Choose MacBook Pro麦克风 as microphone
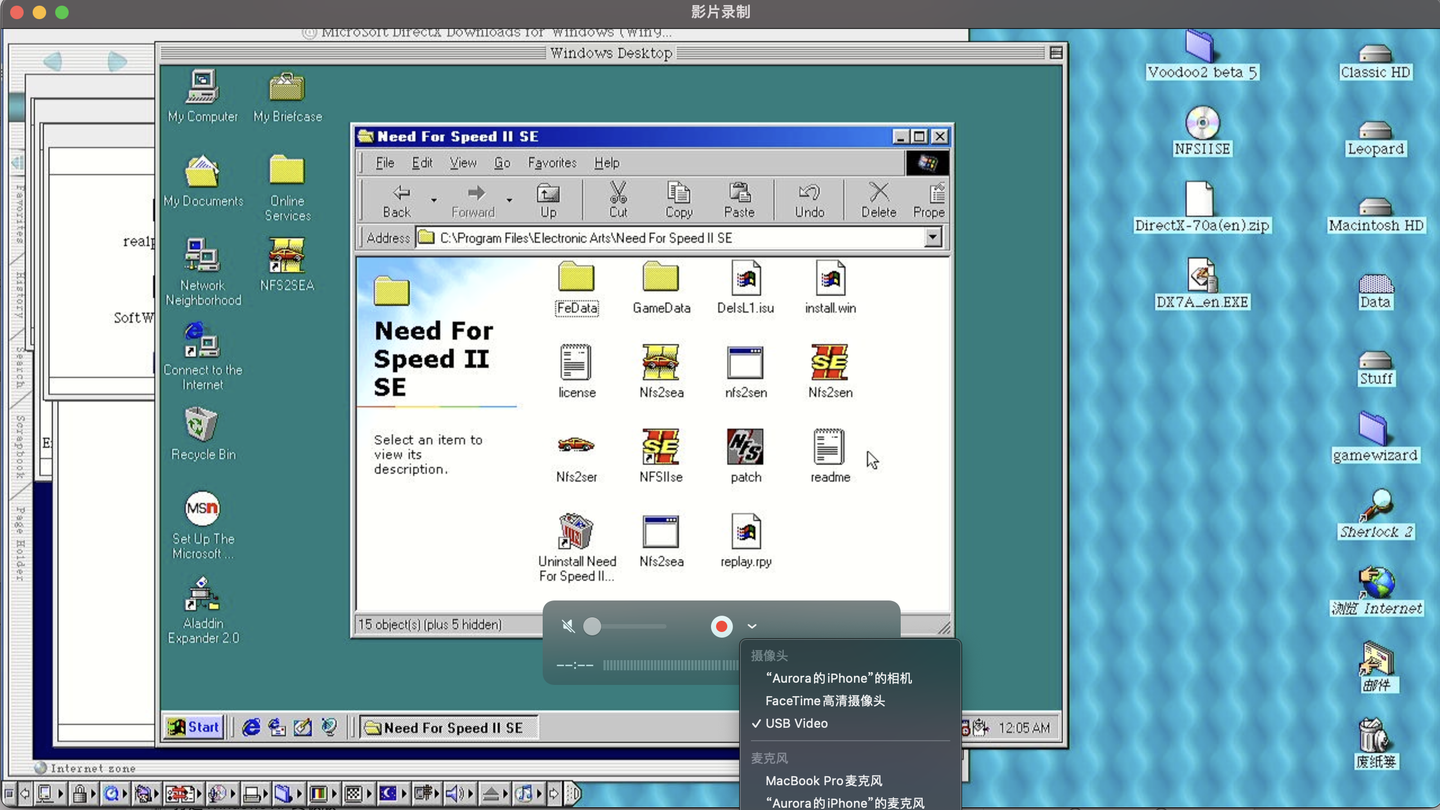Image resolution: width=1440 pixels, height=810 pixels. click(823, 781)
